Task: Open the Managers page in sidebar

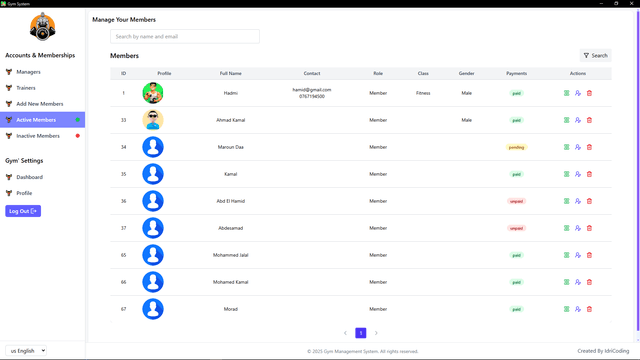Action: (42, 72)
